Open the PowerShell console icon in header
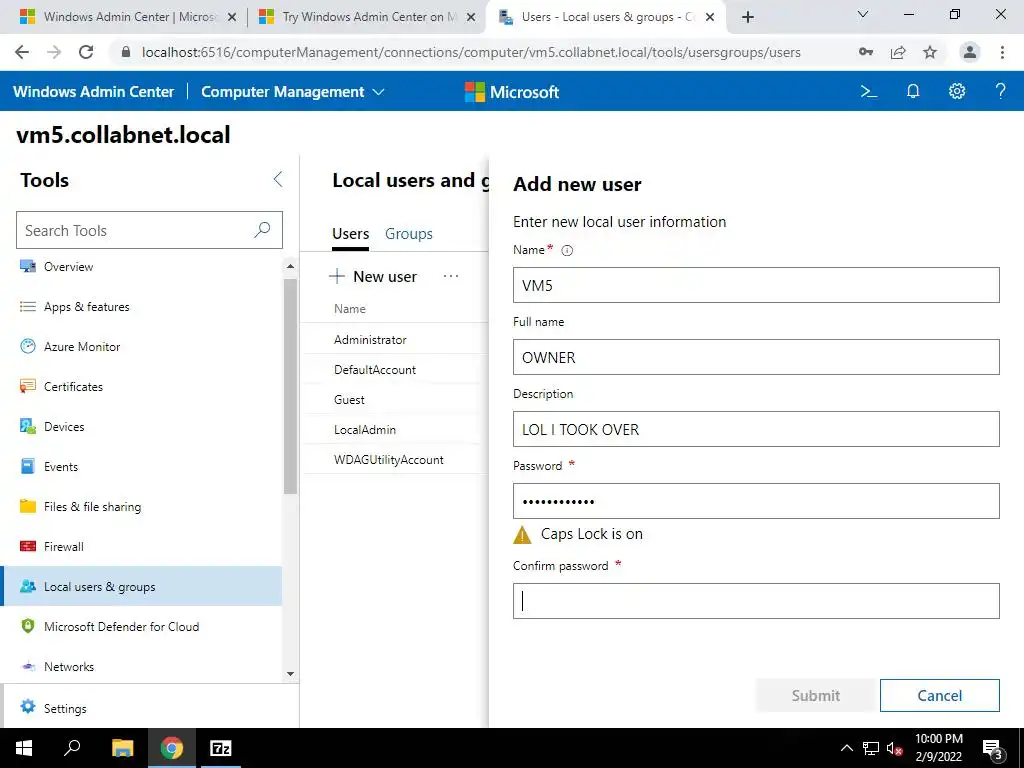The height and width of the screenshot is (768, 1024). coord(869,91)
